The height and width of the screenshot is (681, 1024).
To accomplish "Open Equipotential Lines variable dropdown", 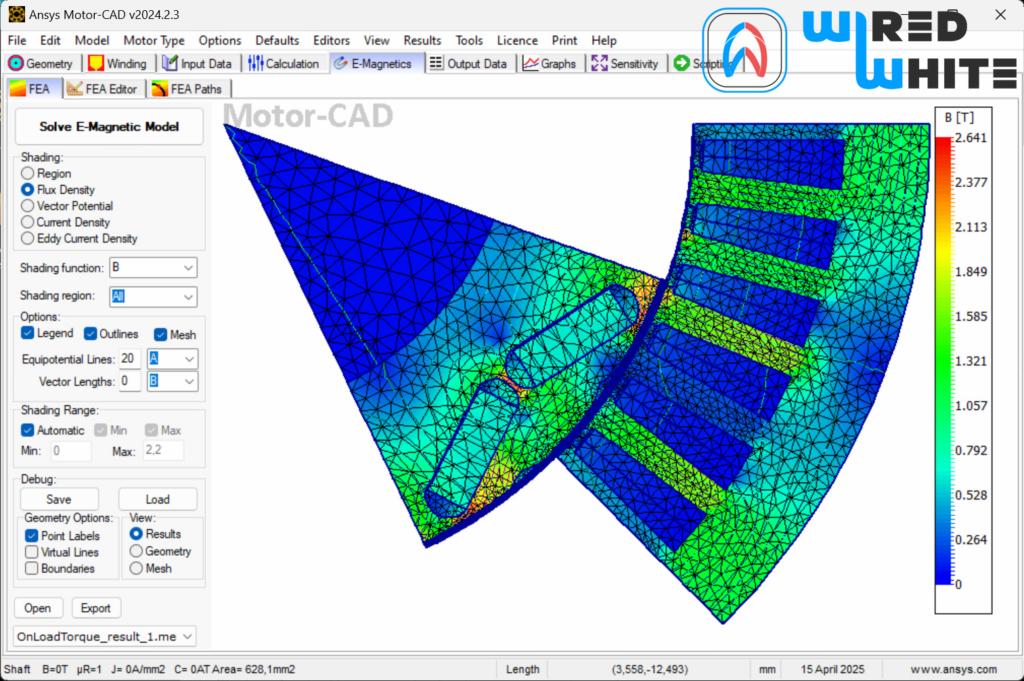I will click(189, 359).
